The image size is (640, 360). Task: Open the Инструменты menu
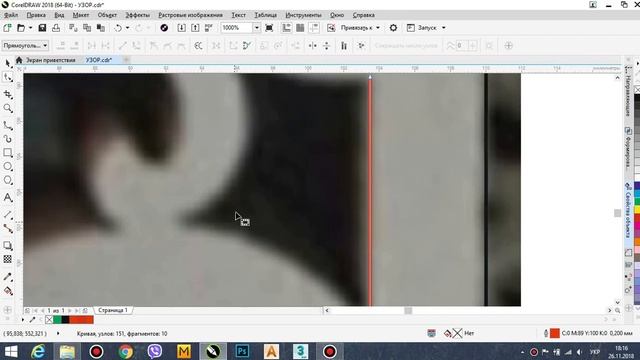[x=303, y=15]
